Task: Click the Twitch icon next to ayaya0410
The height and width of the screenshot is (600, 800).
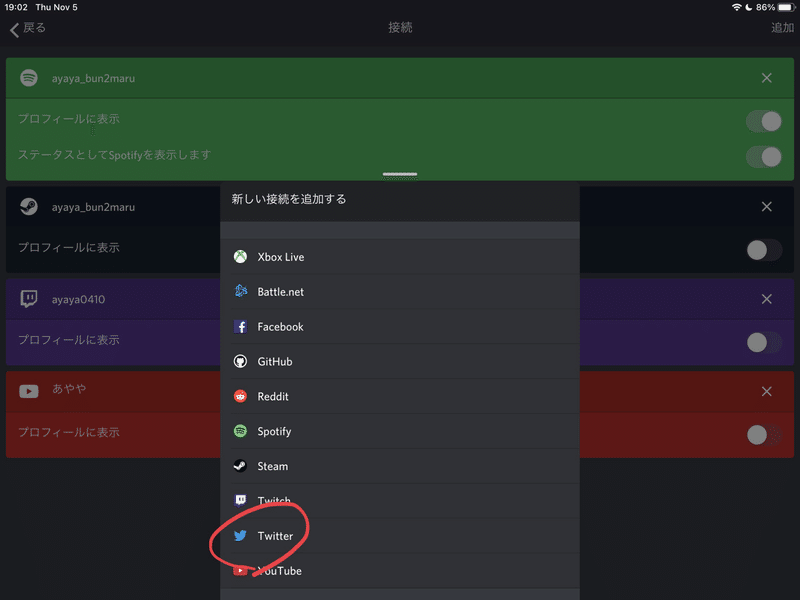Action: pyautogui.click(x=29, y=299)
